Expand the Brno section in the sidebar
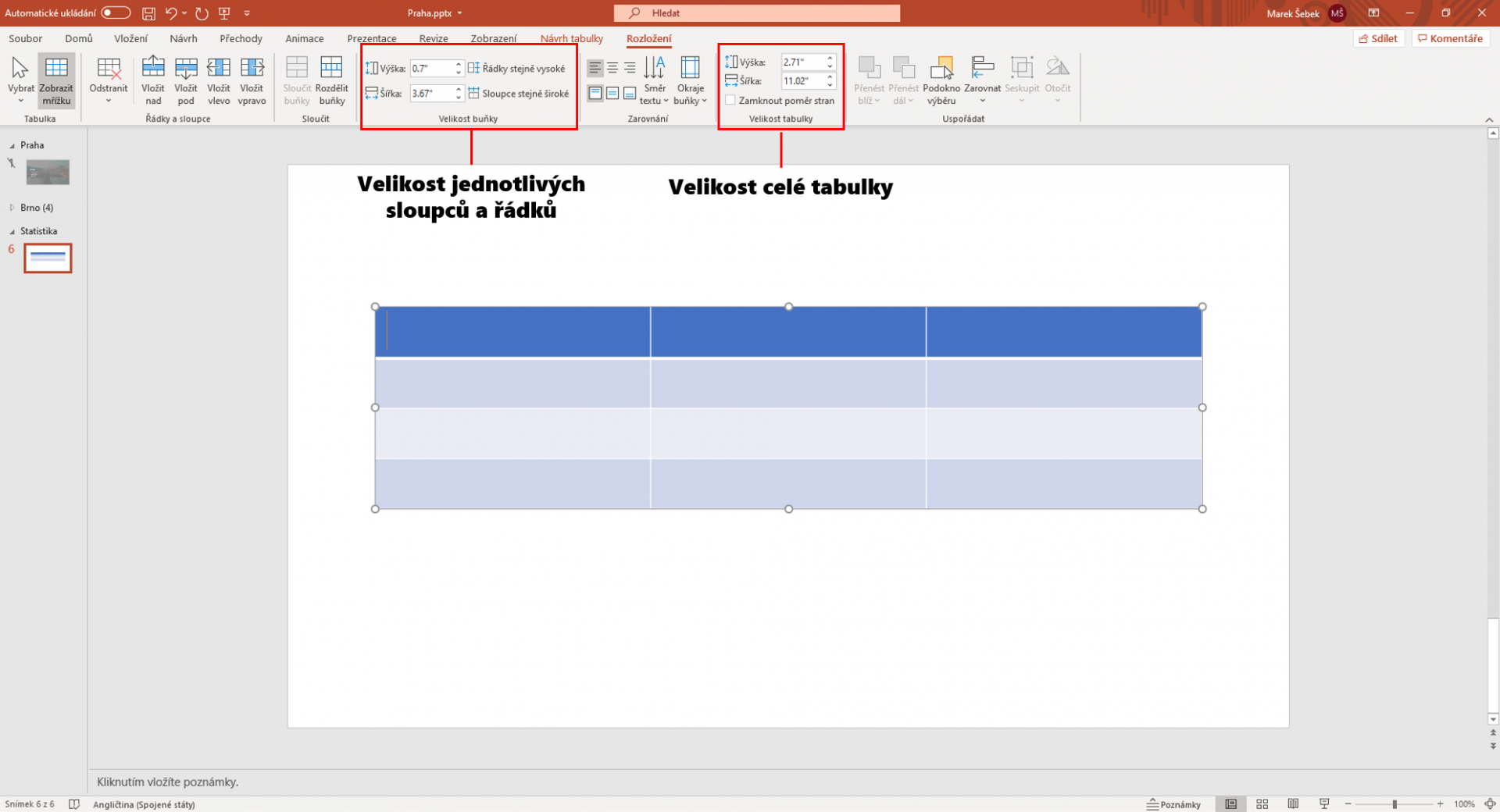The width and height of the screenshot is (1500, 812). pyautogui.click(x=12, y=207)
